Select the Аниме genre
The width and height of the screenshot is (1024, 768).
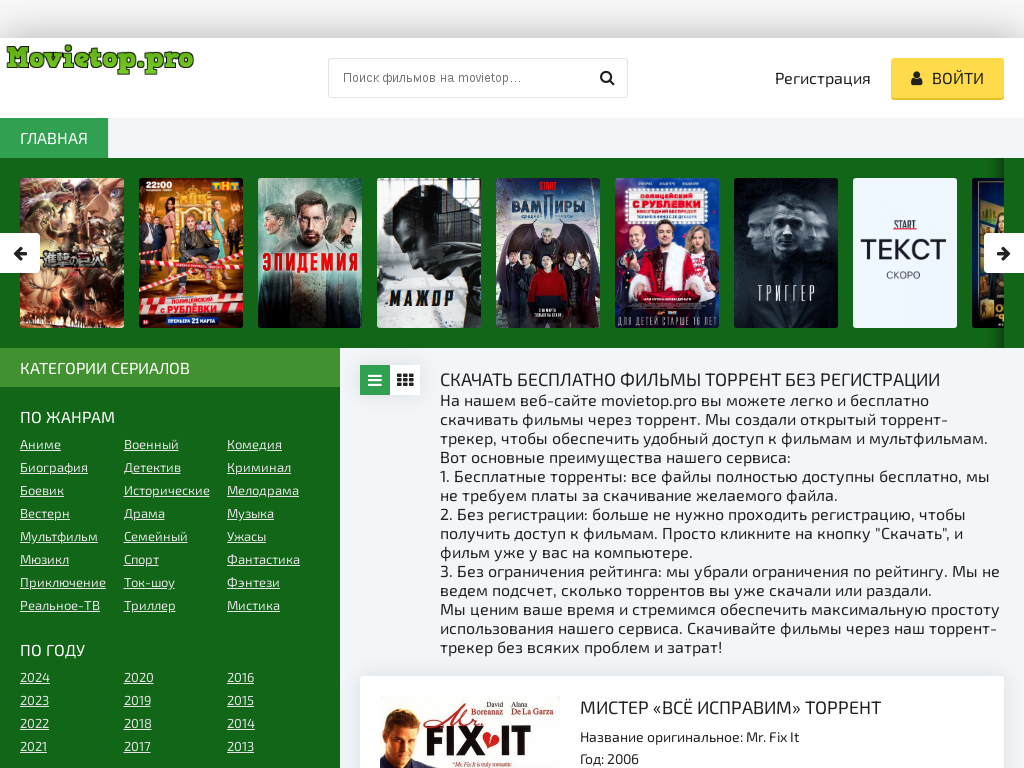click(x=40, y=445)
